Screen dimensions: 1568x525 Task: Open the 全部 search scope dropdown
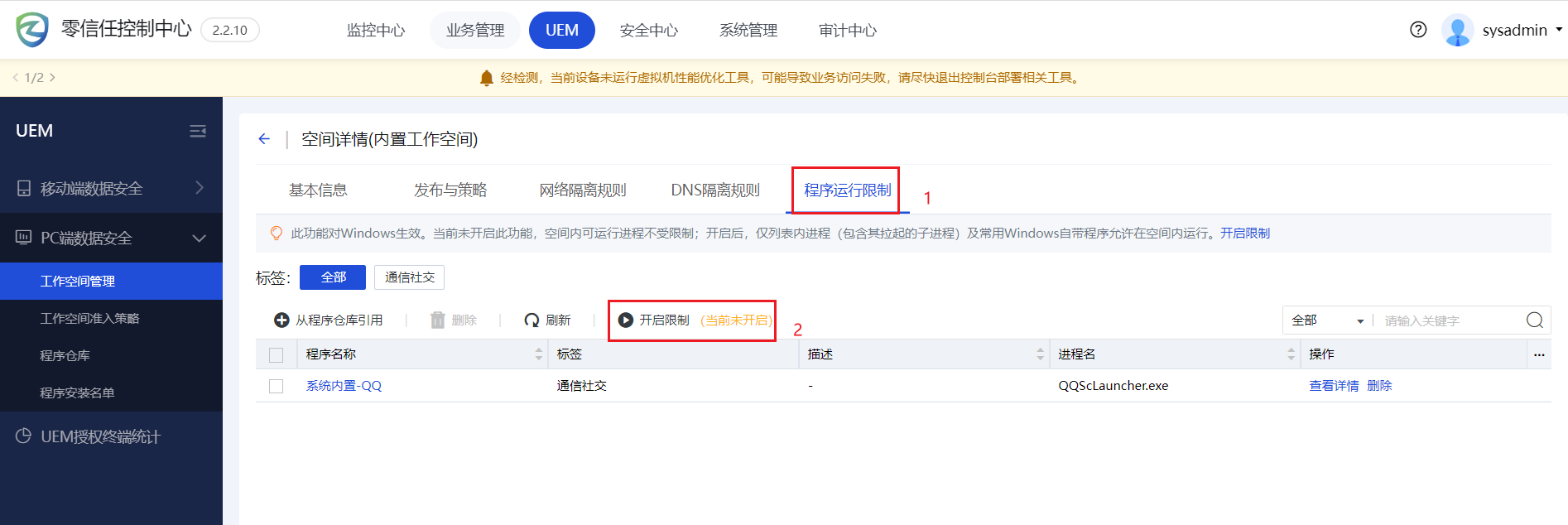1327,320
